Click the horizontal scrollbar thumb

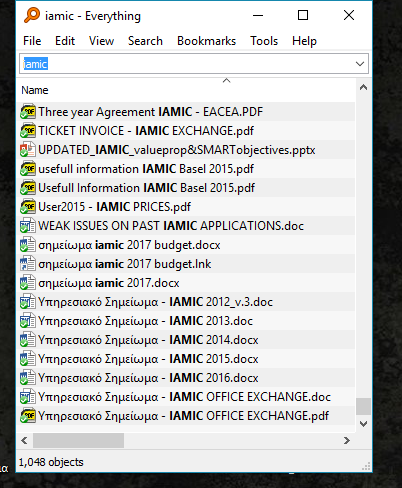78,440
